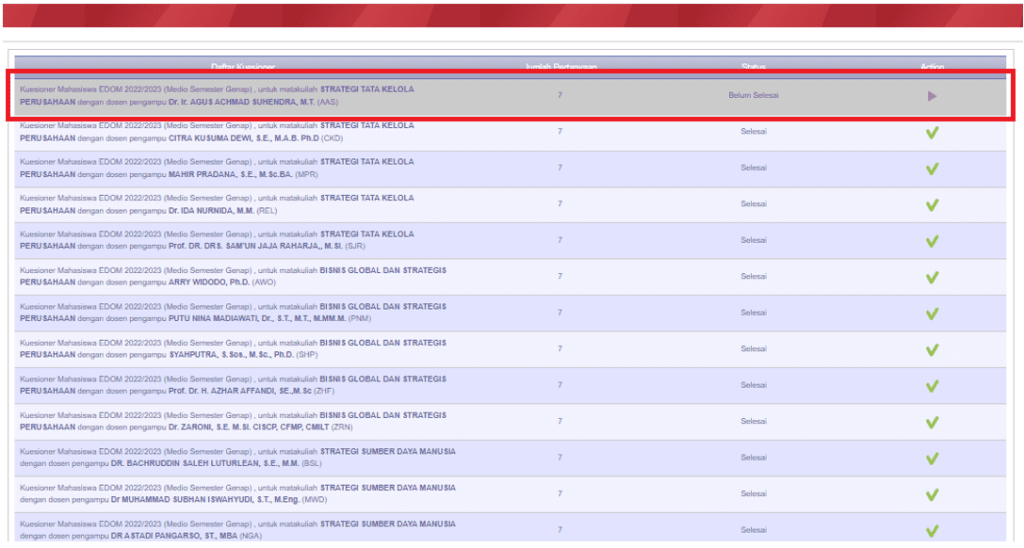The width and height of the screenshot is (1024, 548).
Task: Click green checkmark for Muhammad Subhan Iswahyudi row
Action: click(932, 494)
